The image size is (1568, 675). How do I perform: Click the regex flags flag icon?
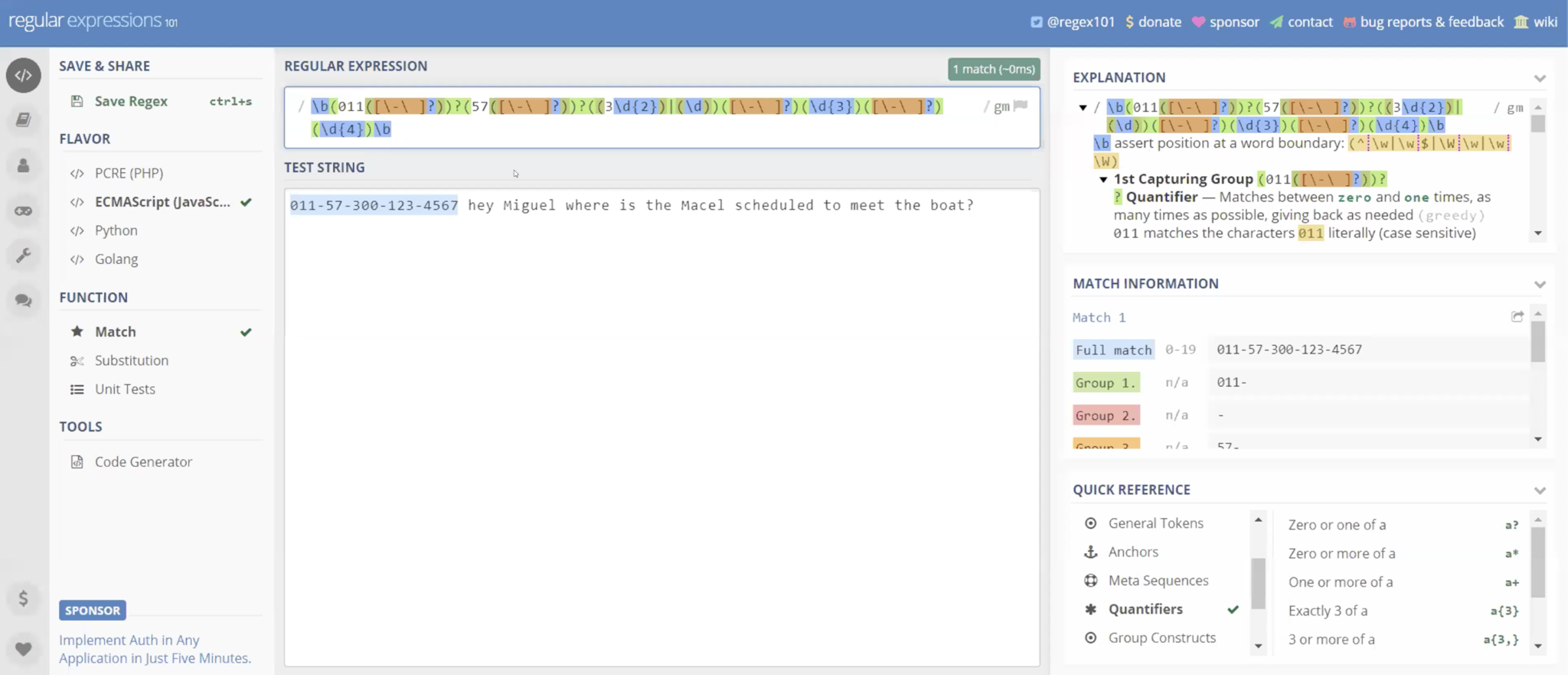click(x=1021, y=106)
